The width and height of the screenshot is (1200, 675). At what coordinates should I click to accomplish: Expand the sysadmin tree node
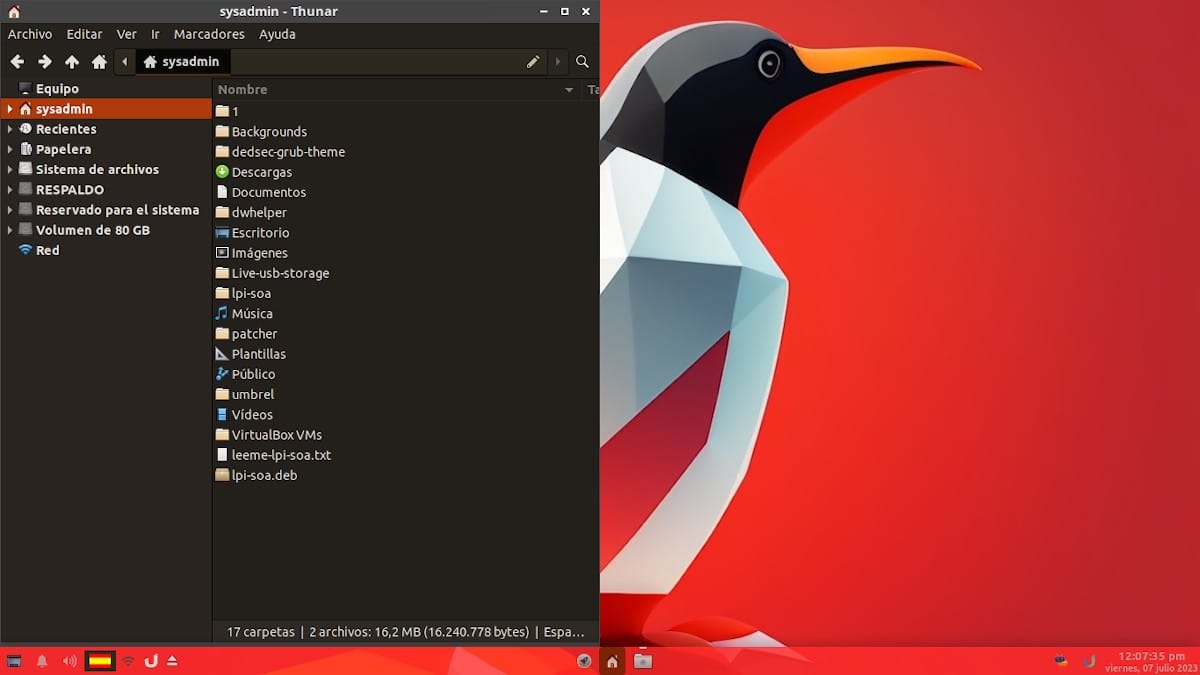(10, 109)
